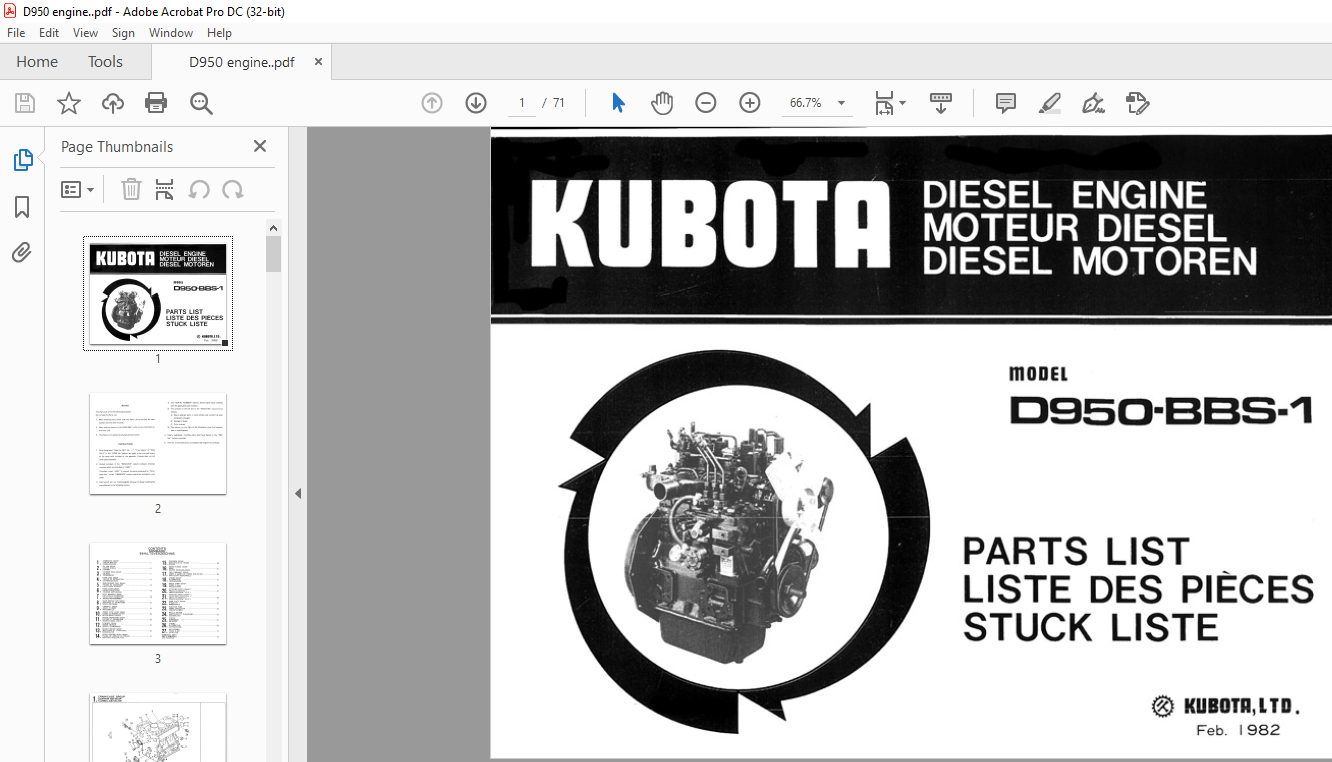The width and height of the screenshot is (1332, 762).
Task: Go to the previous page
Action: point(432,103)
